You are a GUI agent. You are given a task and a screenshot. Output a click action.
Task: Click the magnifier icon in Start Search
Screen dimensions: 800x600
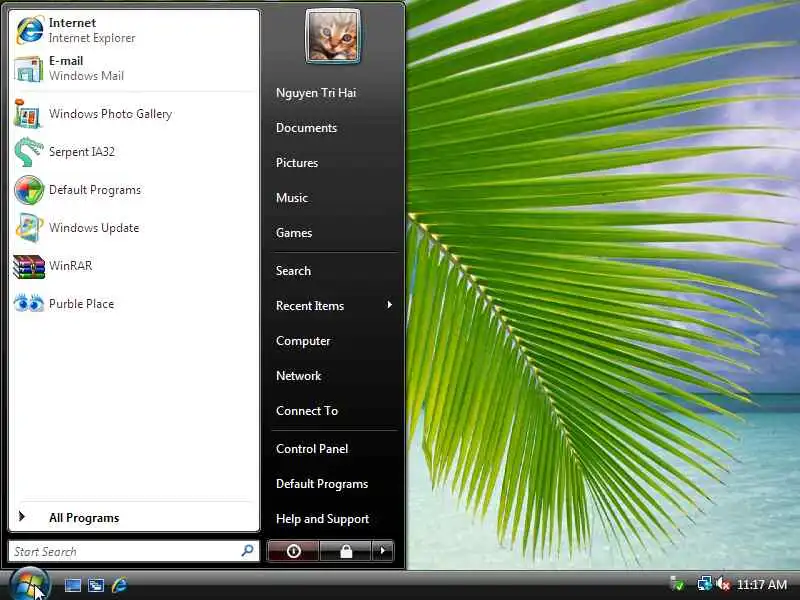click(x=247, y=551)
